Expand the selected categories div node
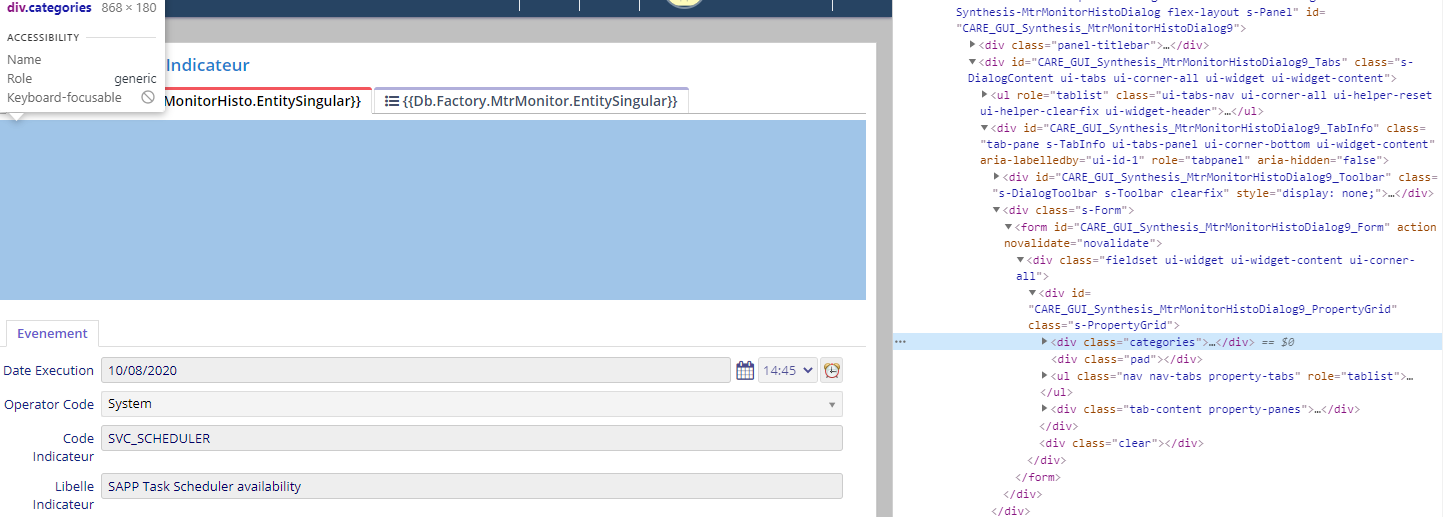Viewport: 1443px width, 517px height. click(x=1045, y=342)
